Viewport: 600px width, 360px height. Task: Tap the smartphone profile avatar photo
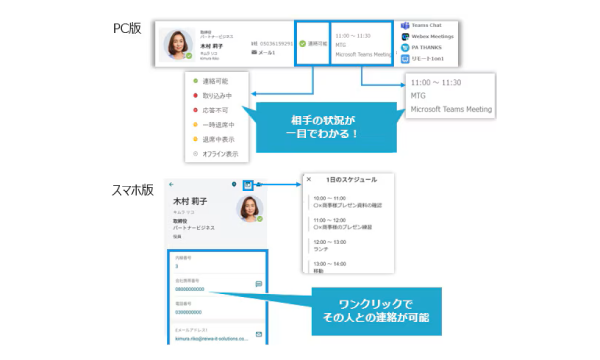[249, 209]
